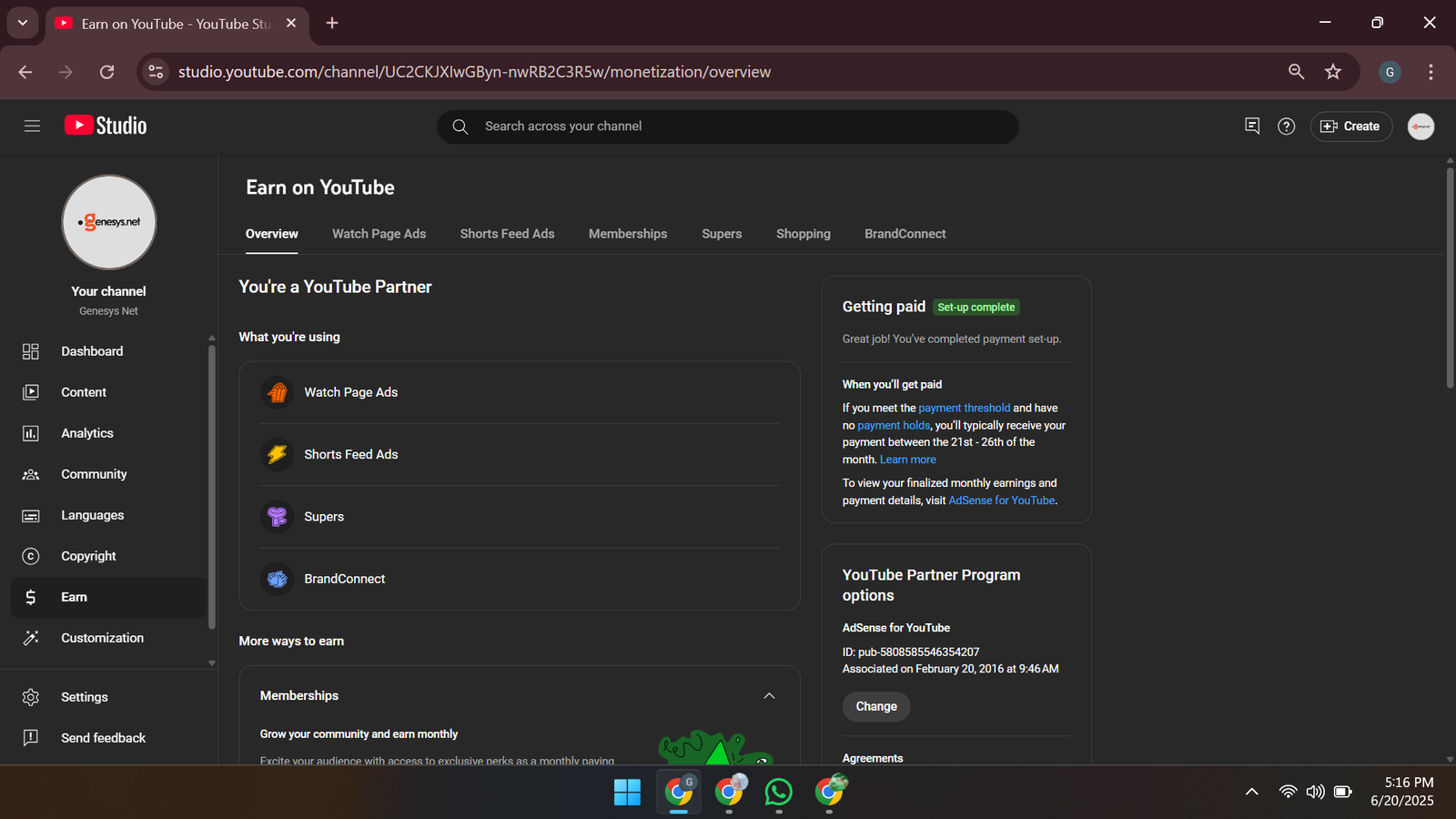The height and width of the screenshot is (819, 1456).
Task: Click the Analytics icon in sidebar
Action: coord(31,433)
